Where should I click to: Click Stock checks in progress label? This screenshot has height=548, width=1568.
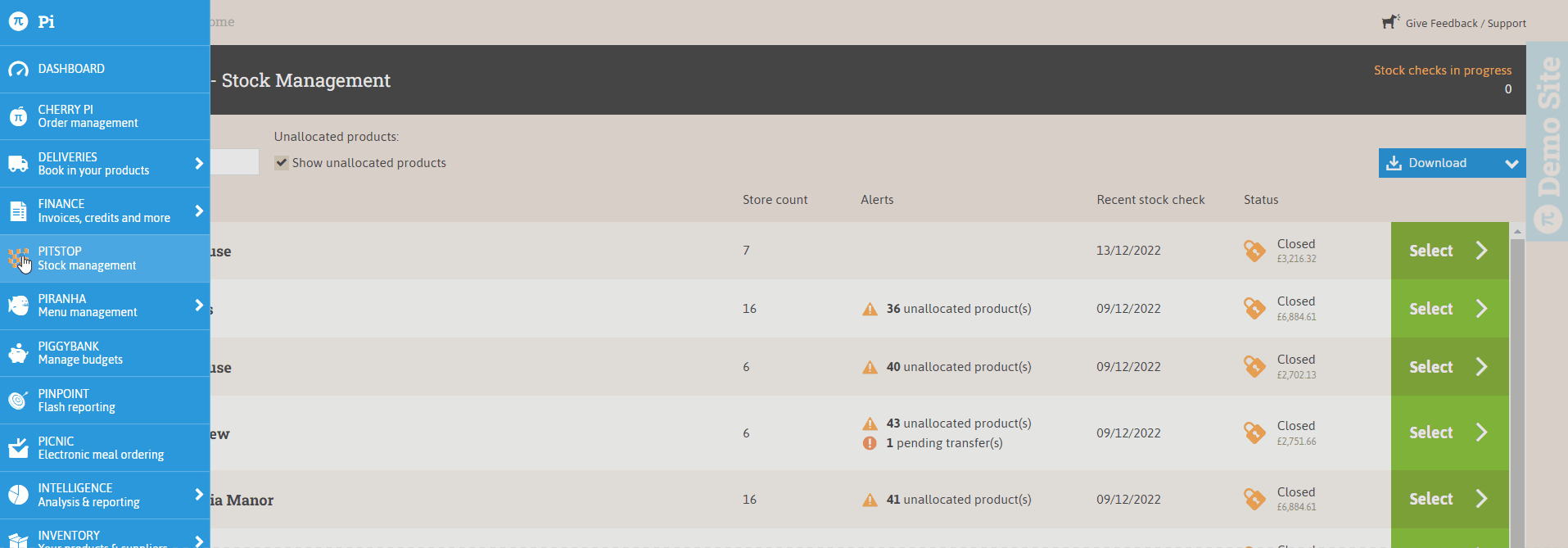1443,70
